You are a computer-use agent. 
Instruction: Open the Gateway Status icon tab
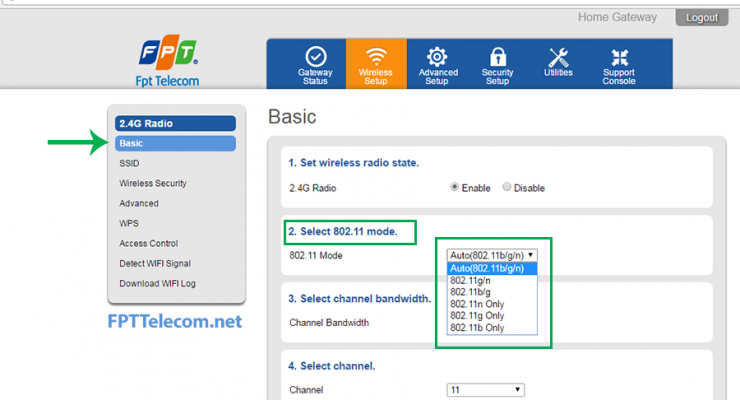coord(315,65)
